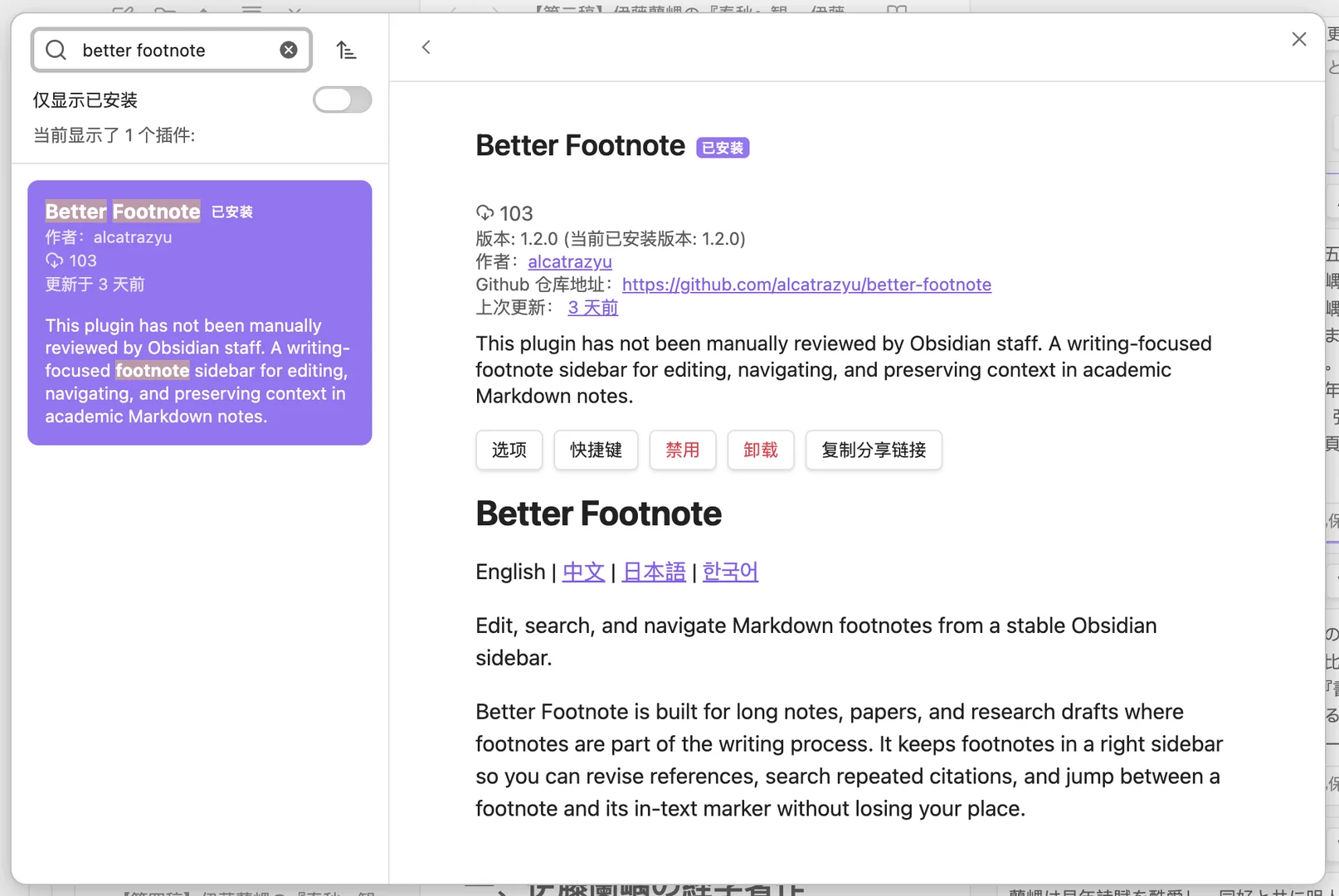The image size is (1339, 896).
Task: Open the 日本語 readme language link
Action: (x=654, y=572)
